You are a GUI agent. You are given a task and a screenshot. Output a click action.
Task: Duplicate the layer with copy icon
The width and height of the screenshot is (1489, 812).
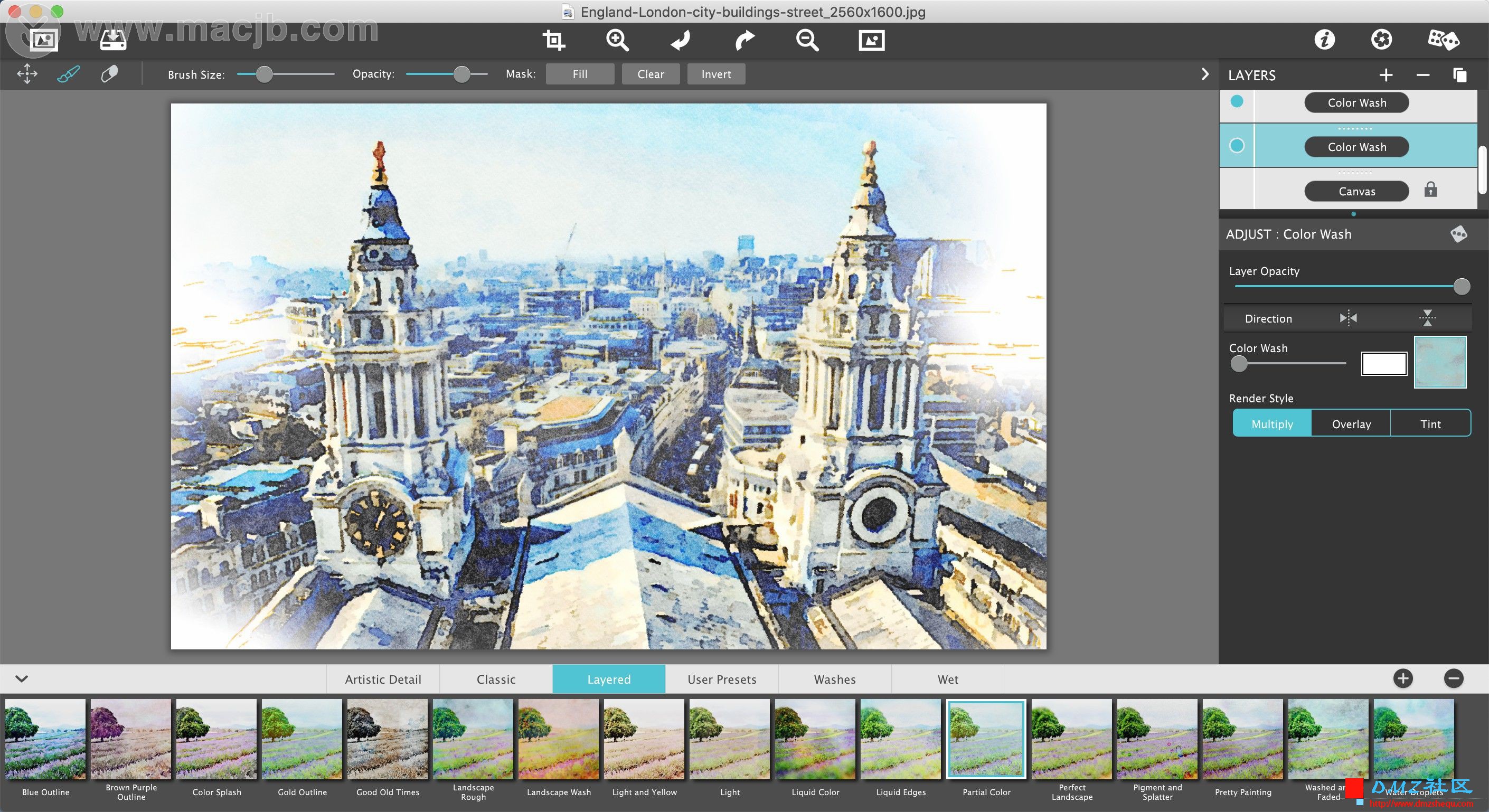tap(1459, 75)
